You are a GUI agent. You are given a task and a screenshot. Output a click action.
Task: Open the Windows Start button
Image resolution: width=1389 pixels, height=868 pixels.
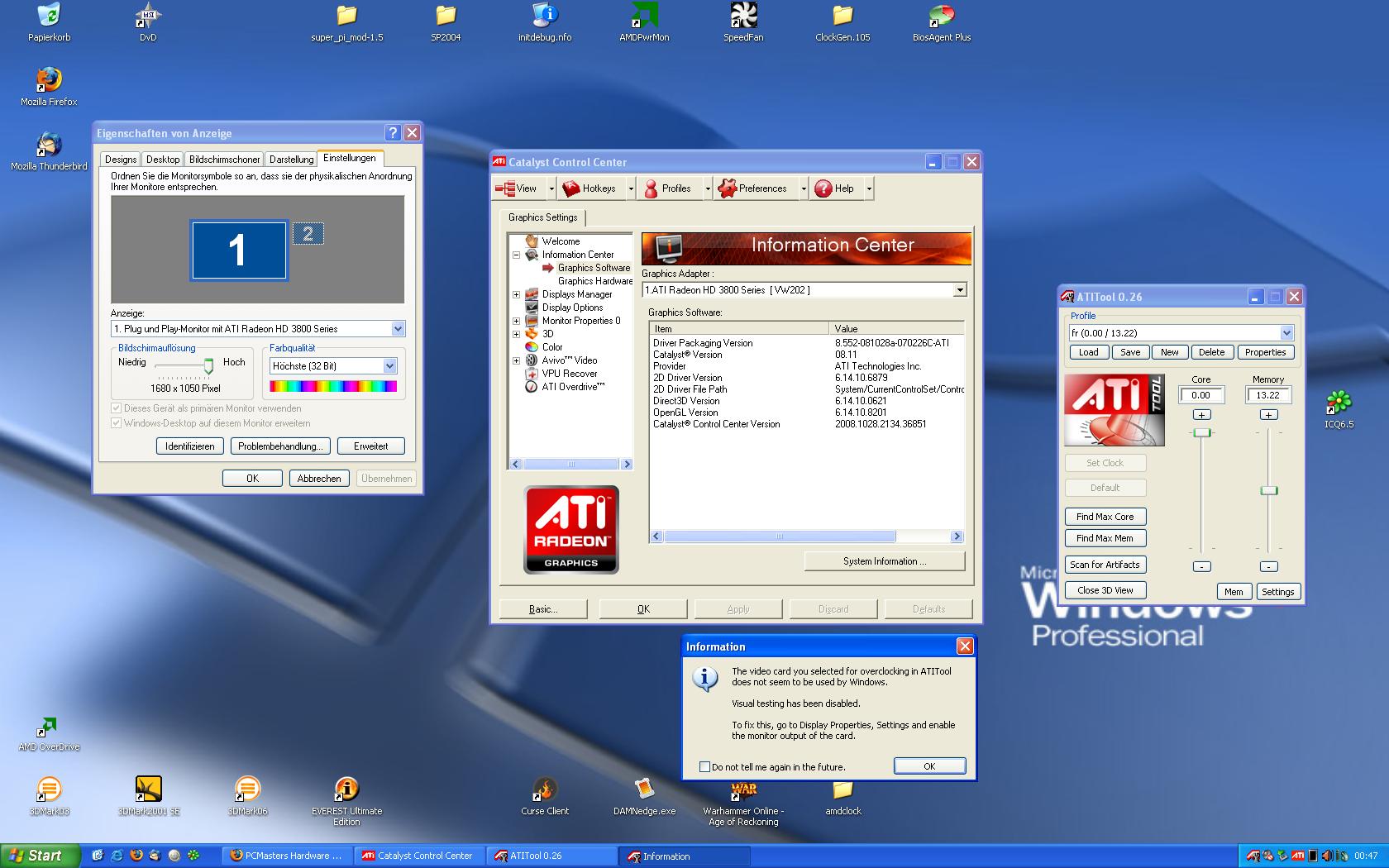tap(41, 856)
